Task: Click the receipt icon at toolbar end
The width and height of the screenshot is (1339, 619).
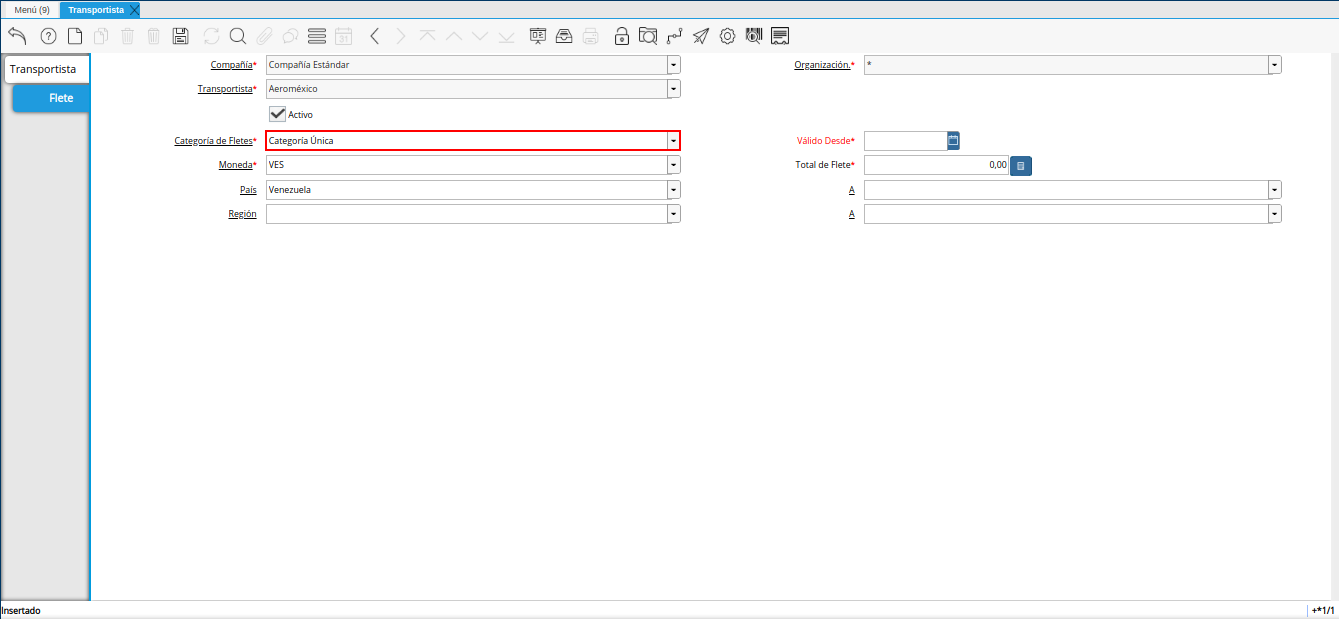Action: (x=780, y=36)
